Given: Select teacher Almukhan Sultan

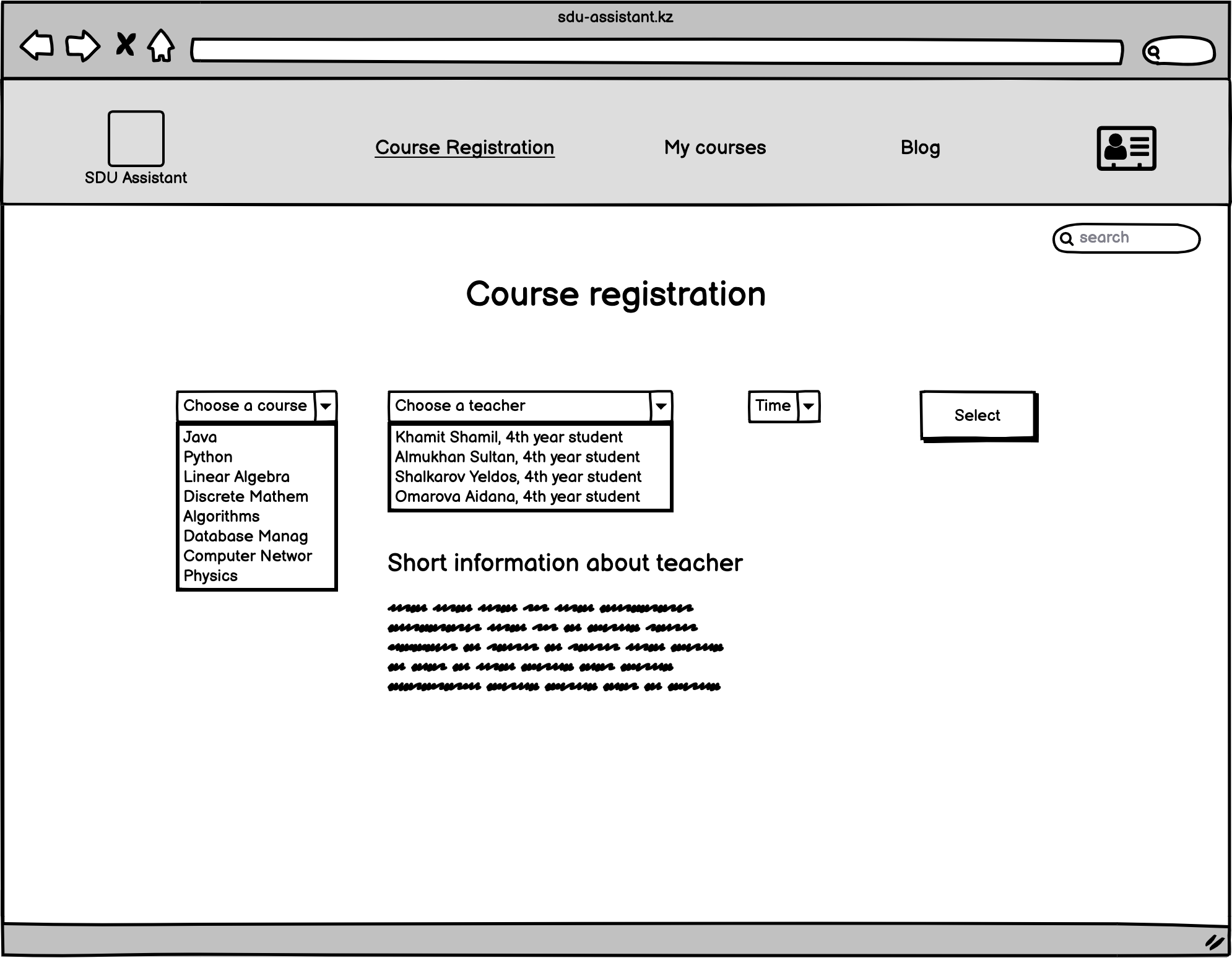Looking at the screenshot, I should tap(531, 457).
